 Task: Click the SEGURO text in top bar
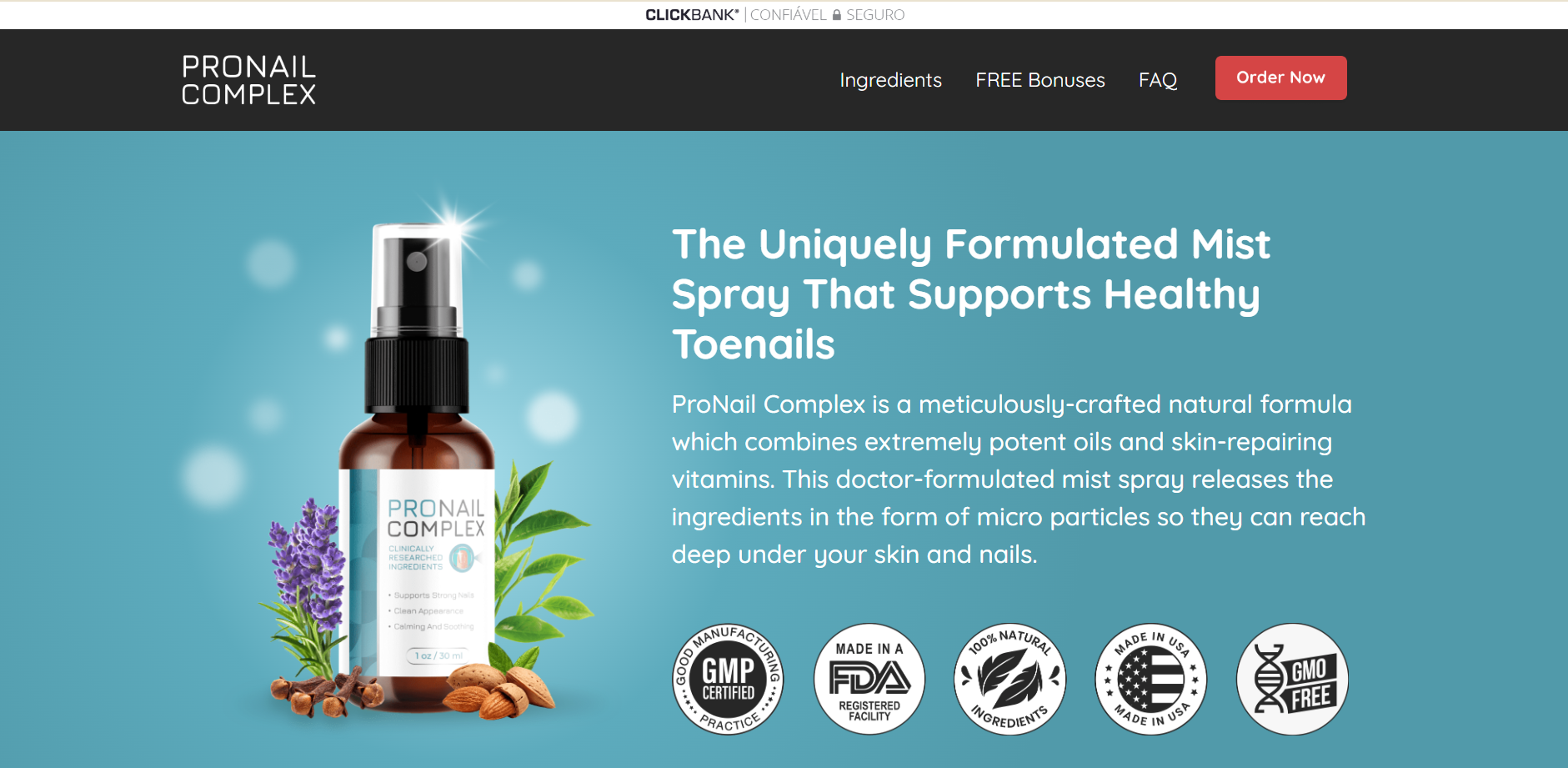(875, 15)
